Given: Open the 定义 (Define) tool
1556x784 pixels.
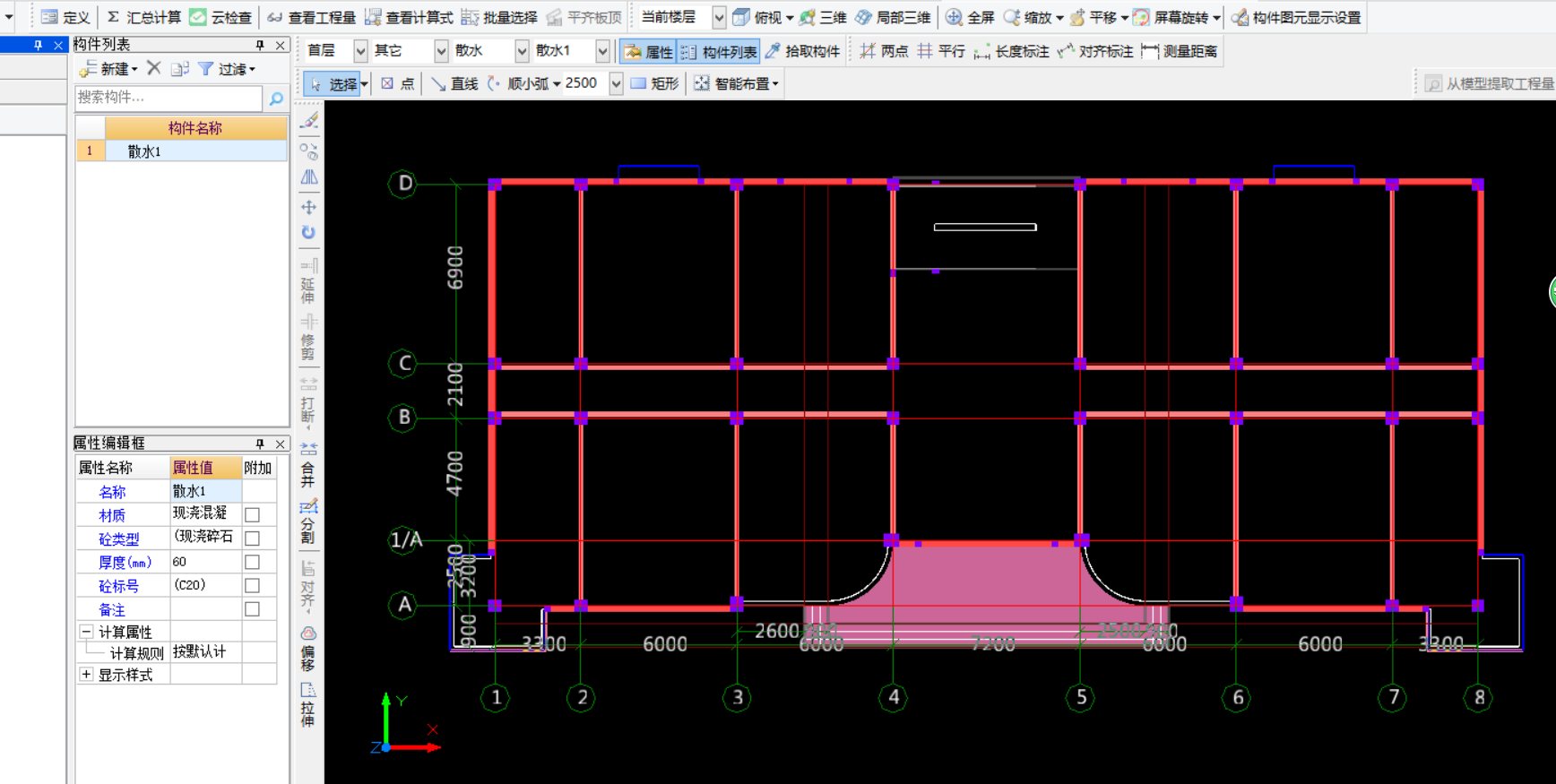Looking at the screenshot, I should (x=65, y=17).
